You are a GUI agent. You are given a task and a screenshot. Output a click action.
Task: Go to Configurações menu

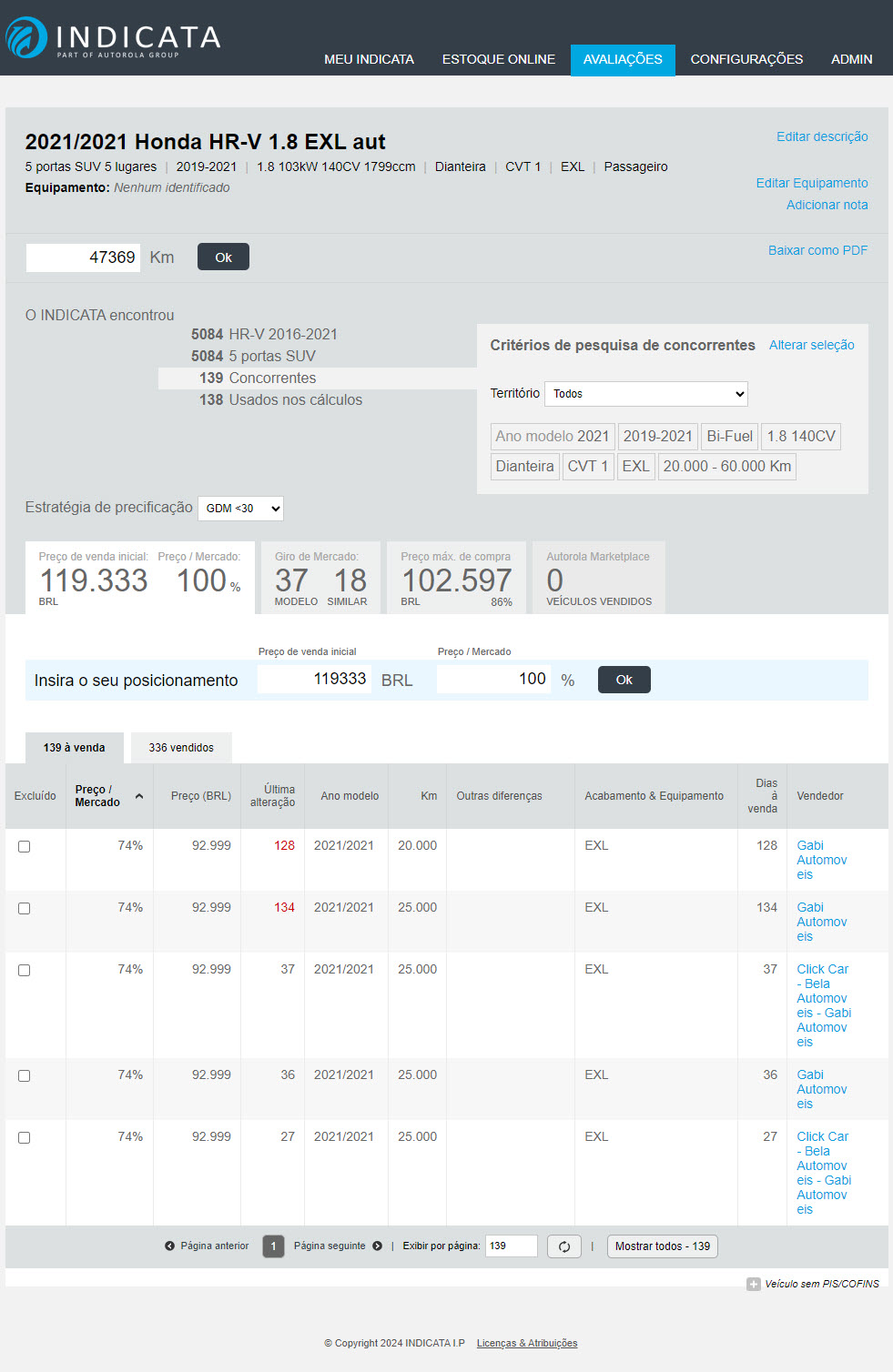pos(746,59)
